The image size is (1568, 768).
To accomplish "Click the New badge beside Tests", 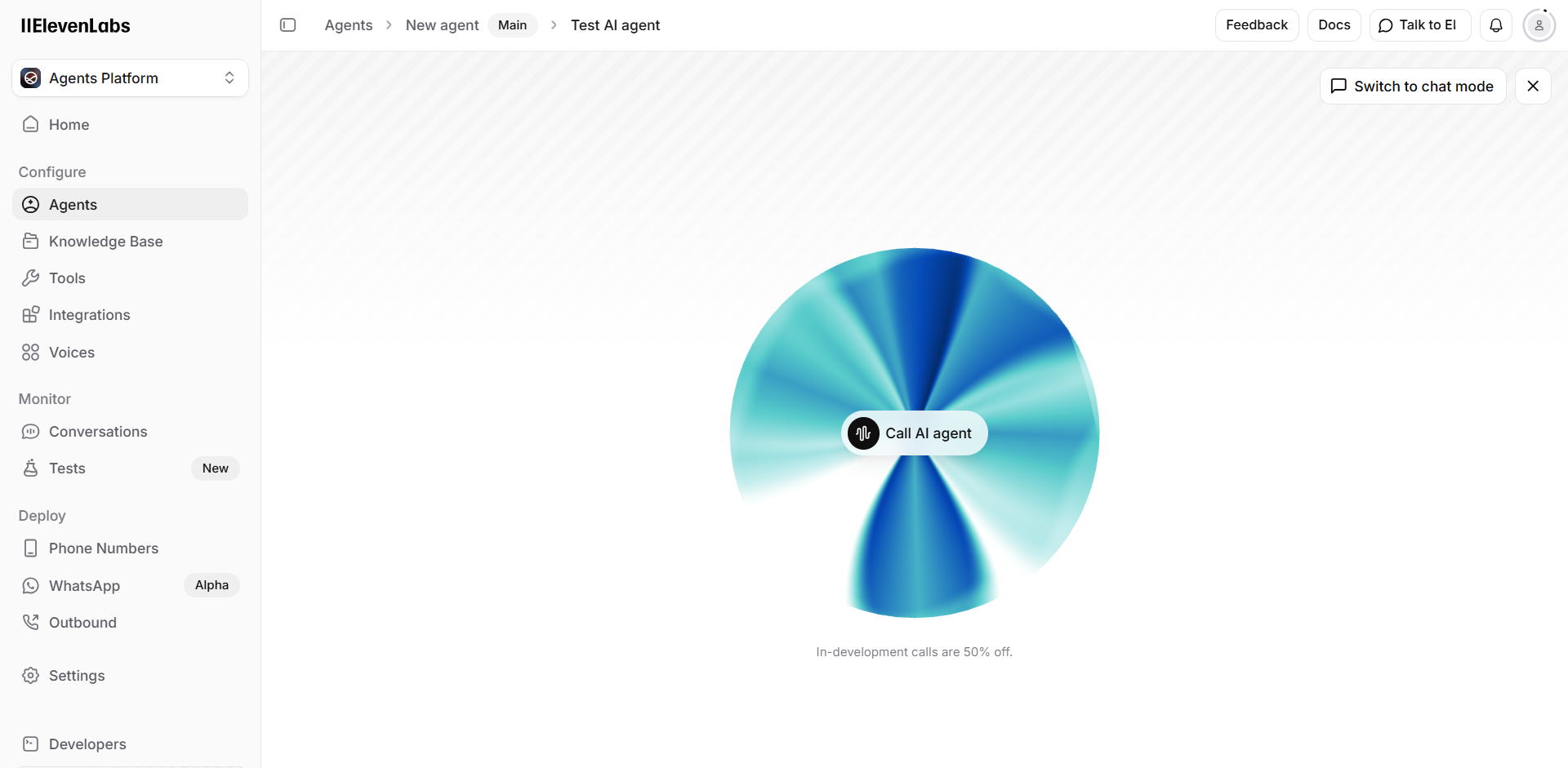I will pos(215,468).
